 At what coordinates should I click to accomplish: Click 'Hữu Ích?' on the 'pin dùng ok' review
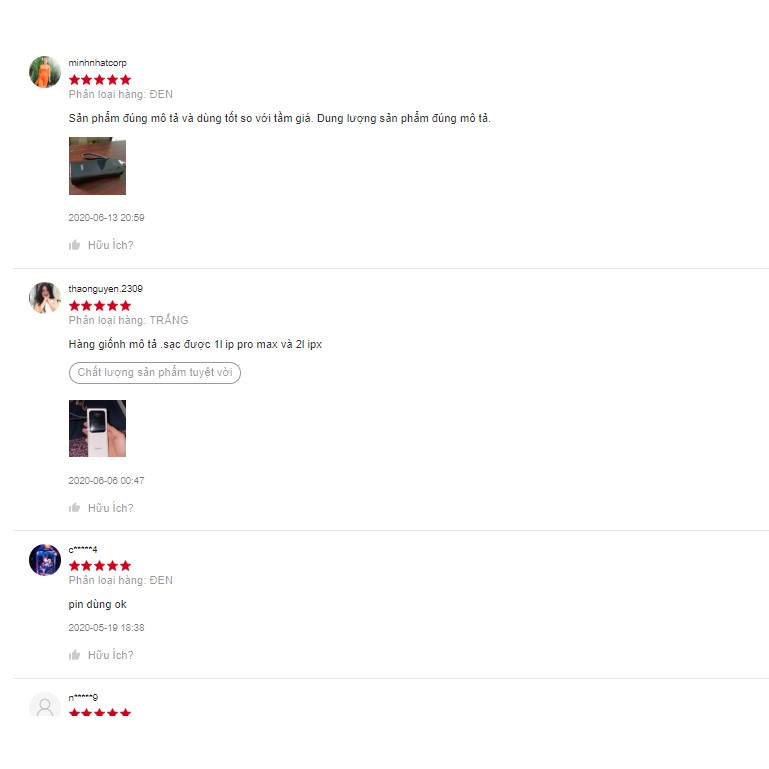point(110,655)
